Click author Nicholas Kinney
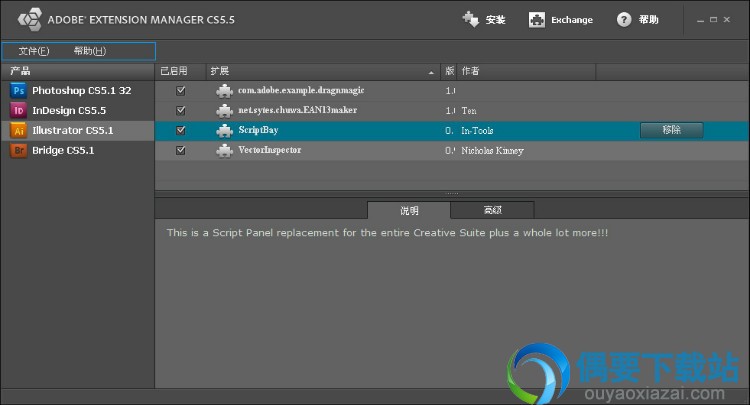Viewport: 750px width, 405px height. (492, 151)
